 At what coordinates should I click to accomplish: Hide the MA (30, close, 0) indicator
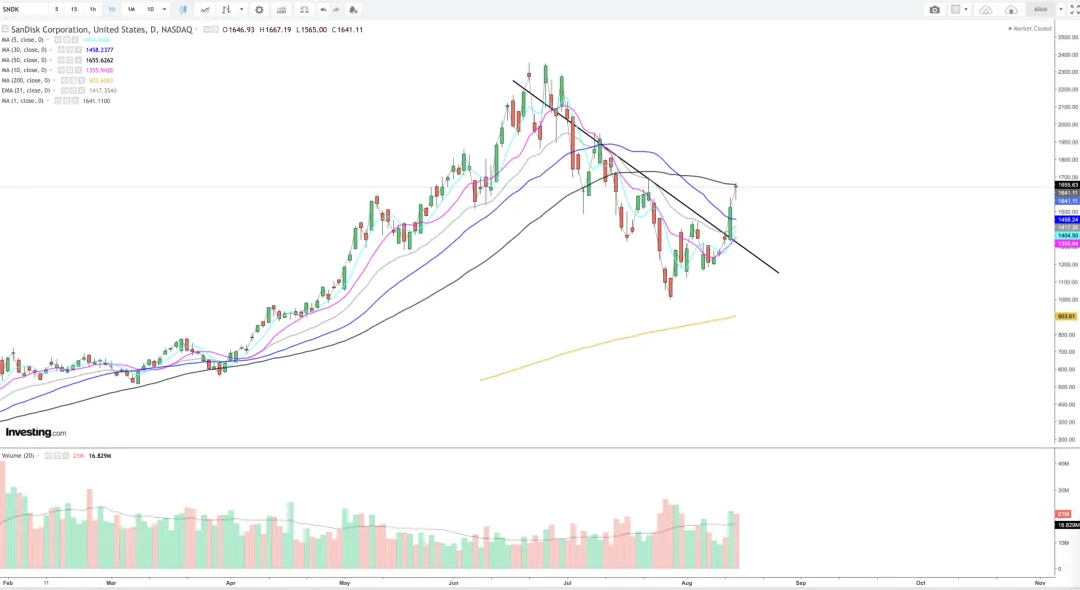pos(61,50)
